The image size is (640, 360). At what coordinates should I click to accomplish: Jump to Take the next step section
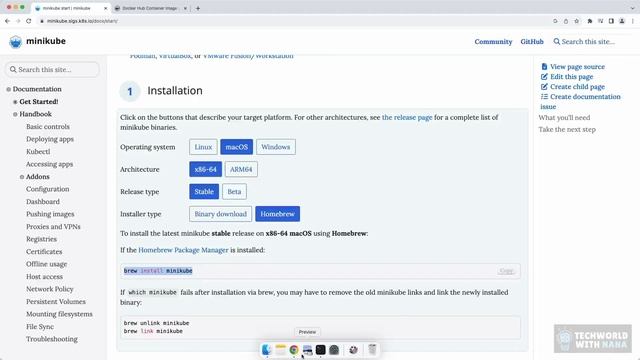[x=567, y=129]
